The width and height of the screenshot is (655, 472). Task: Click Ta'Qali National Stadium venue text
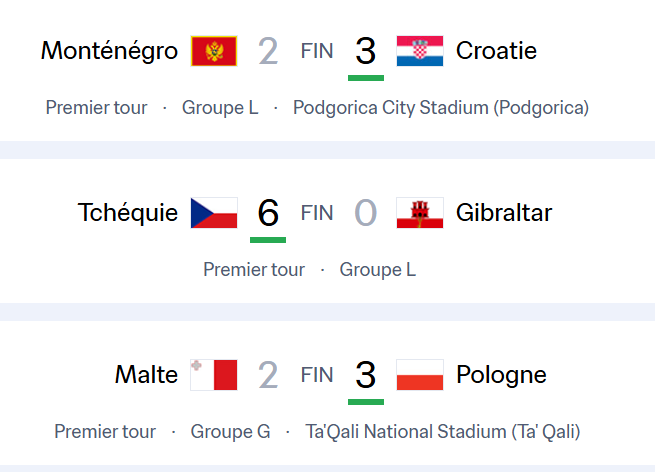click(442, 432)
